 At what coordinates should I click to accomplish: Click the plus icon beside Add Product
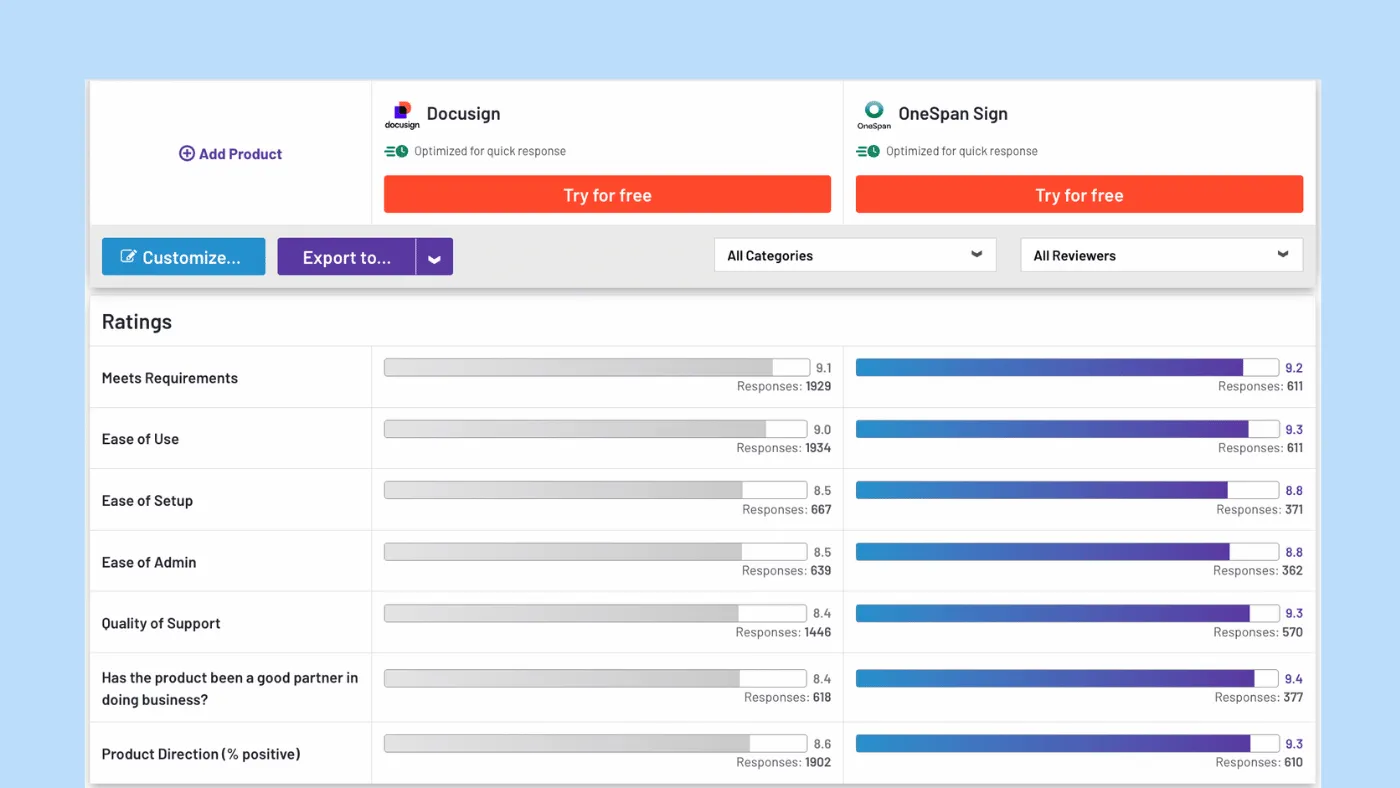click(x=187, y=153)
